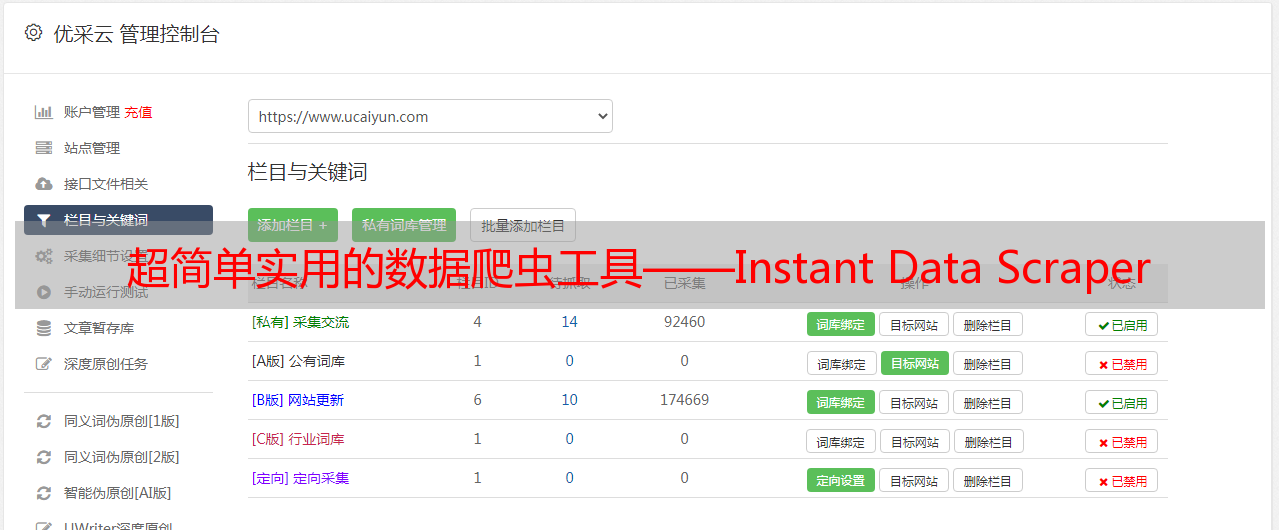Screen dimensions: 1279x530
Task: Click the 92460 collected count cell
Action: (x=684, y=322)
